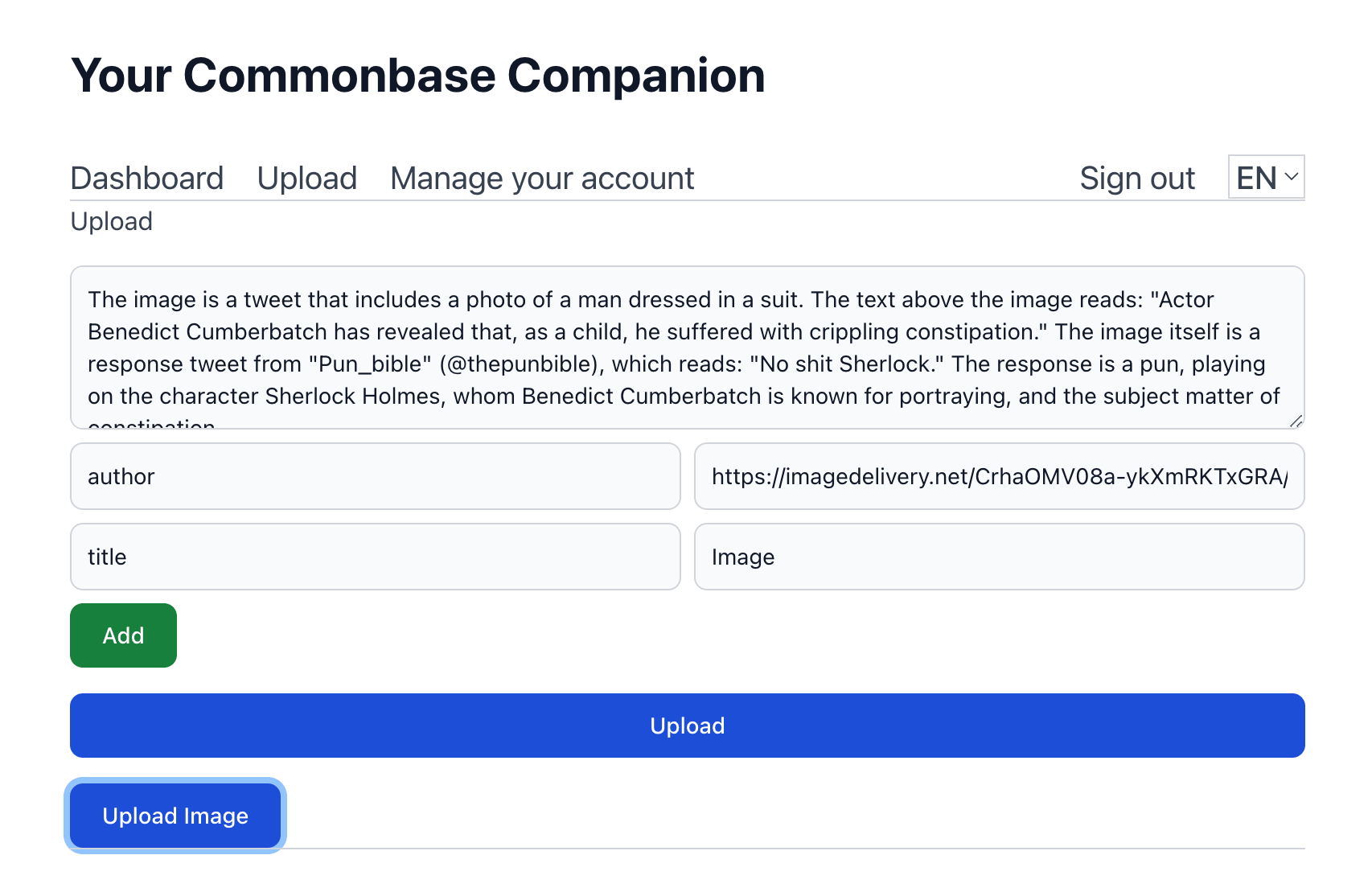Click the tweet description text area
The height and width of the screenshot is (888, 1372).
686,347
